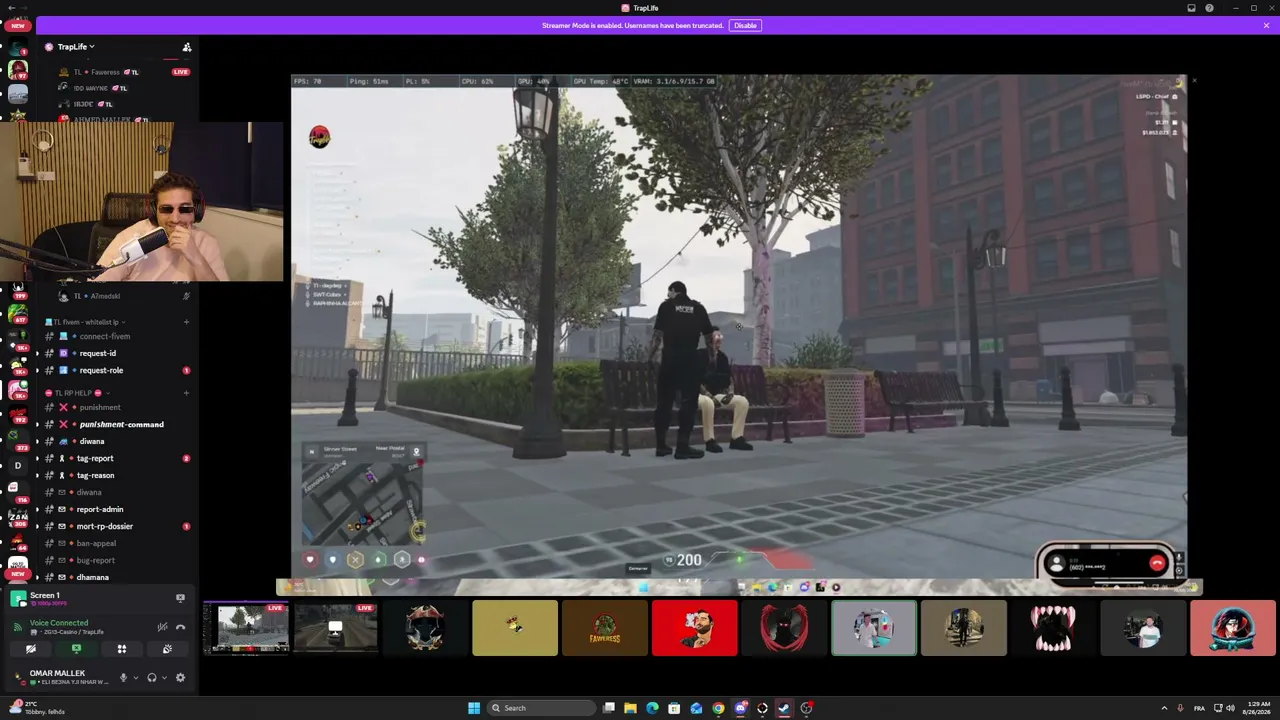Open the clock and date panel
This screenshot has height=720, width=1280.
coord(1257,708)
